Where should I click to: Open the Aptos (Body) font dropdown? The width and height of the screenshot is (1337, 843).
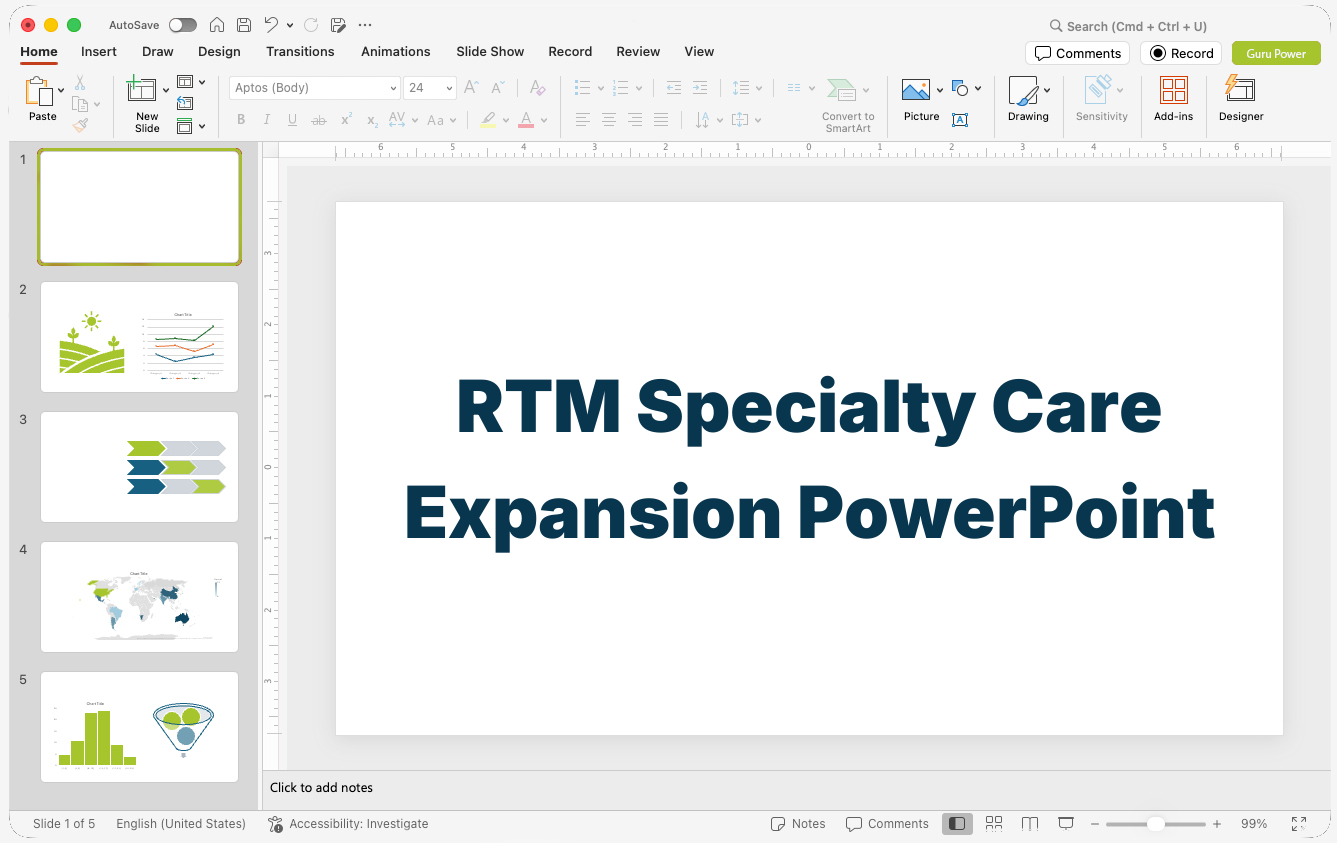click(394, 88)
